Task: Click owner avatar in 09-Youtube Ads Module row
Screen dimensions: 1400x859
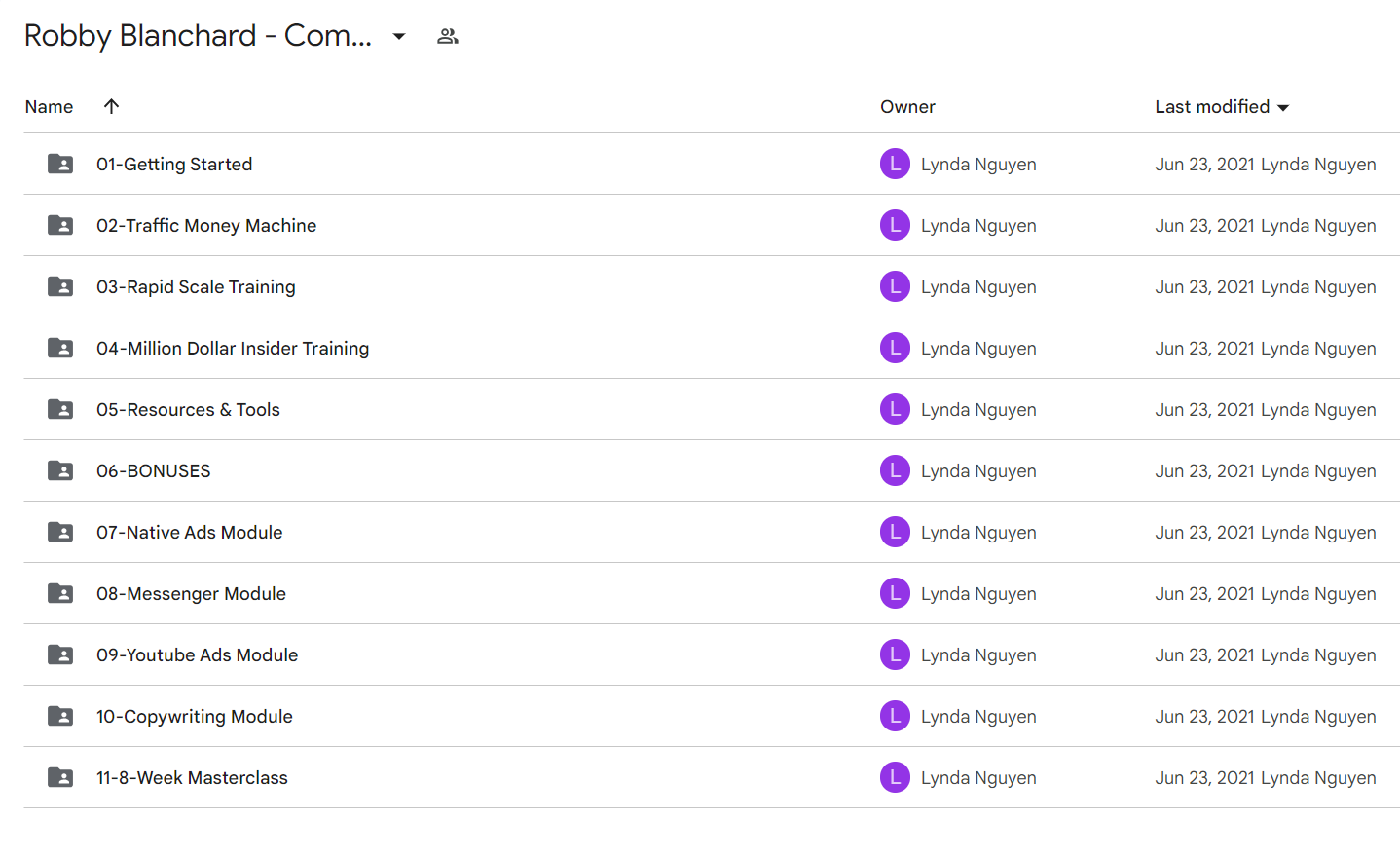Action: pyautogui.click(x=895, y=654)
